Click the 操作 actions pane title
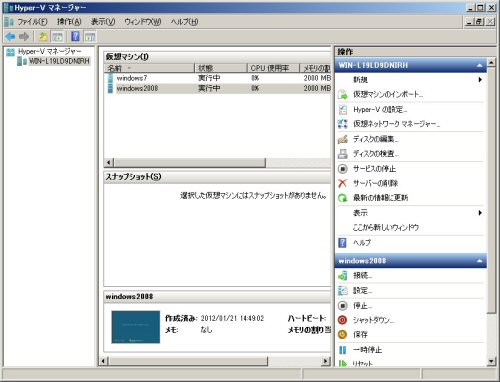 pos(345,52)
